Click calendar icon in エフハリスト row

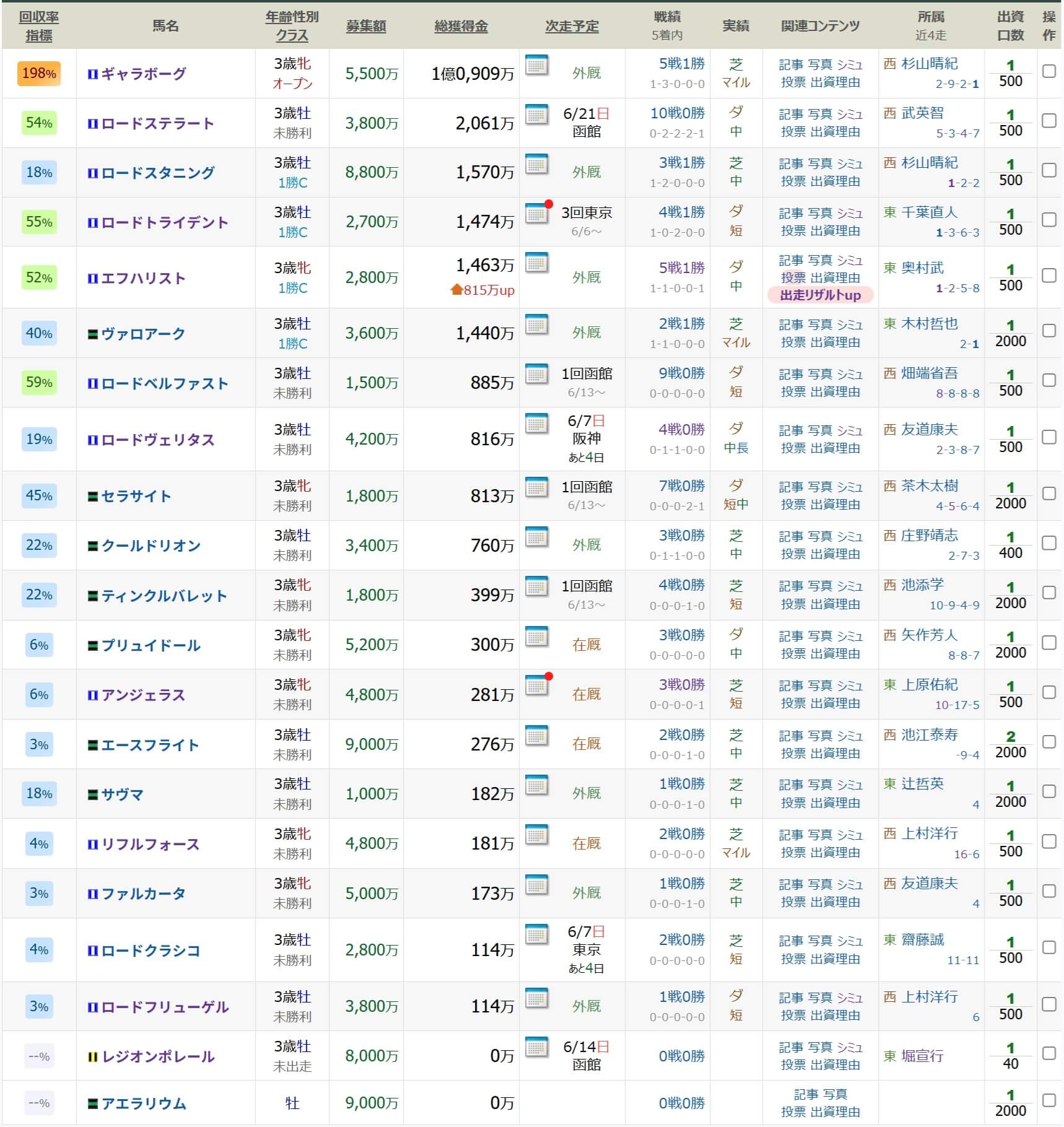click(x=536, y=263)
